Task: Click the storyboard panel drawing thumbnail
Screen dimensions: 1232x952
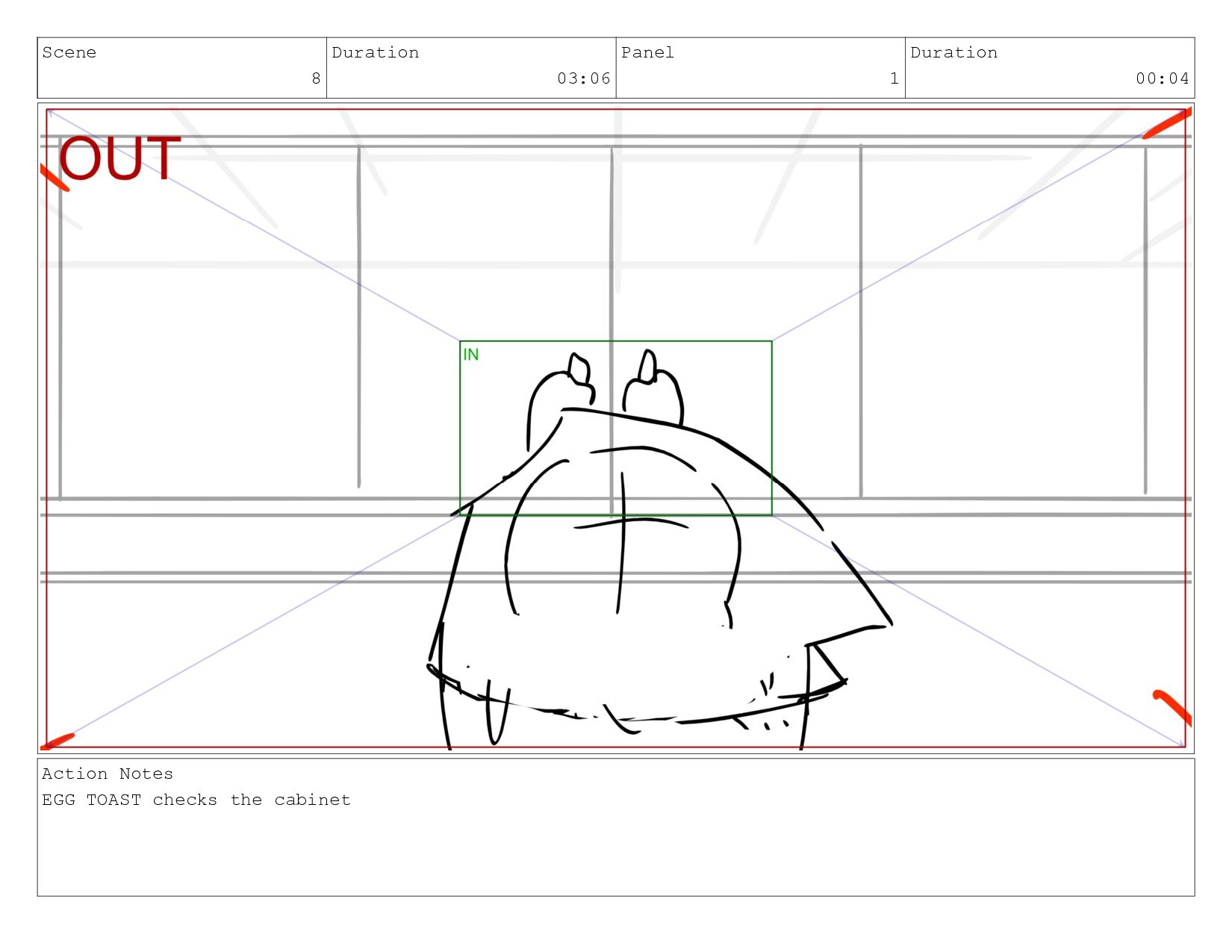Action: (x=616, y=428)
